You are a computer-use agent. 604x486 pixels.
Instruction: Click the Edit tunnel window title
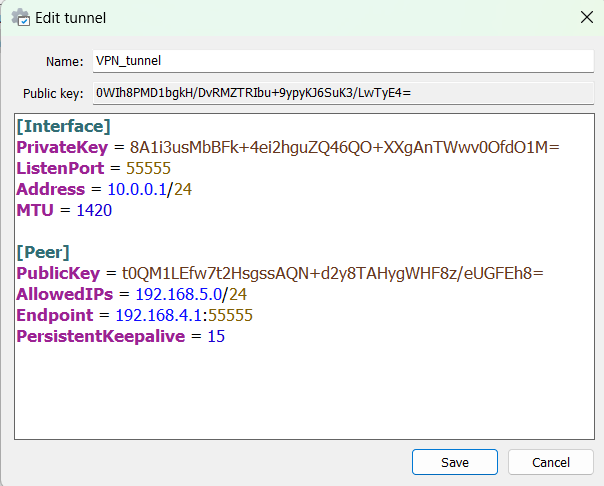point(70,18)
